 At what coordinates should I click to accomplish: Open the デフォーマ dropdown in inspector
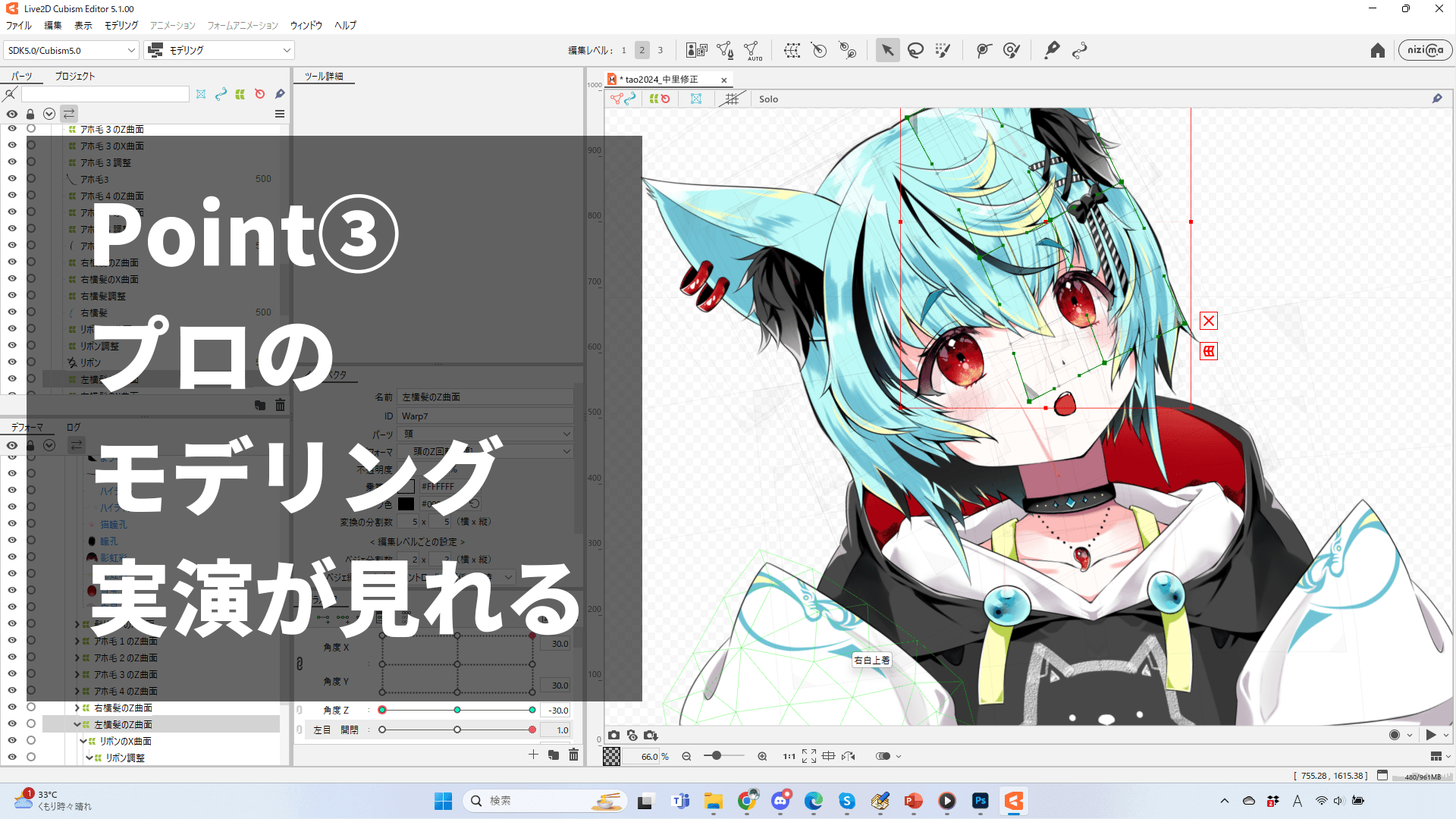(x=485, y=452)
